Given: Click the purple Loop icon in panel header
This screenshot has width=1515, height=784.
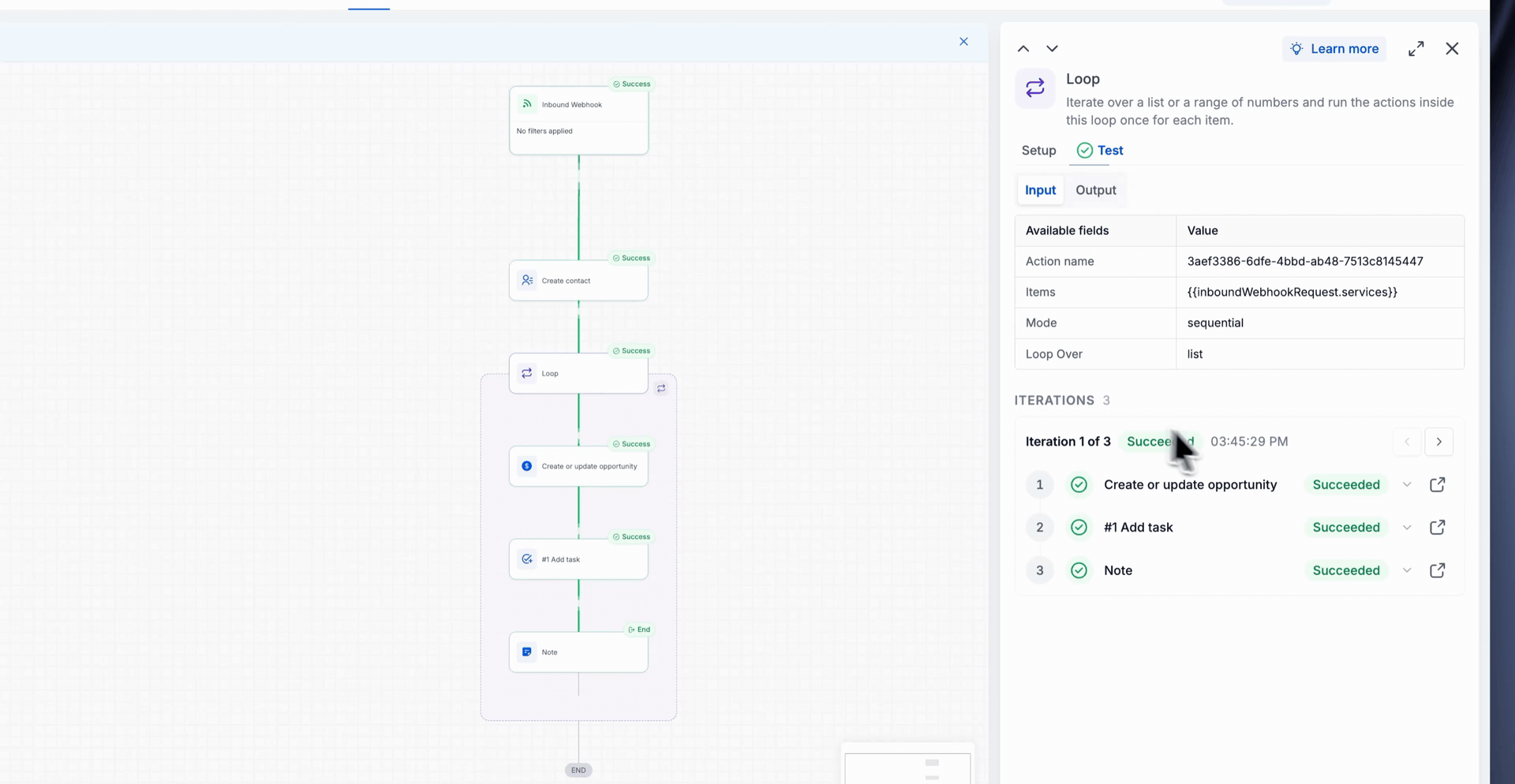Looking at the screenshot, I should [1035, 88].
